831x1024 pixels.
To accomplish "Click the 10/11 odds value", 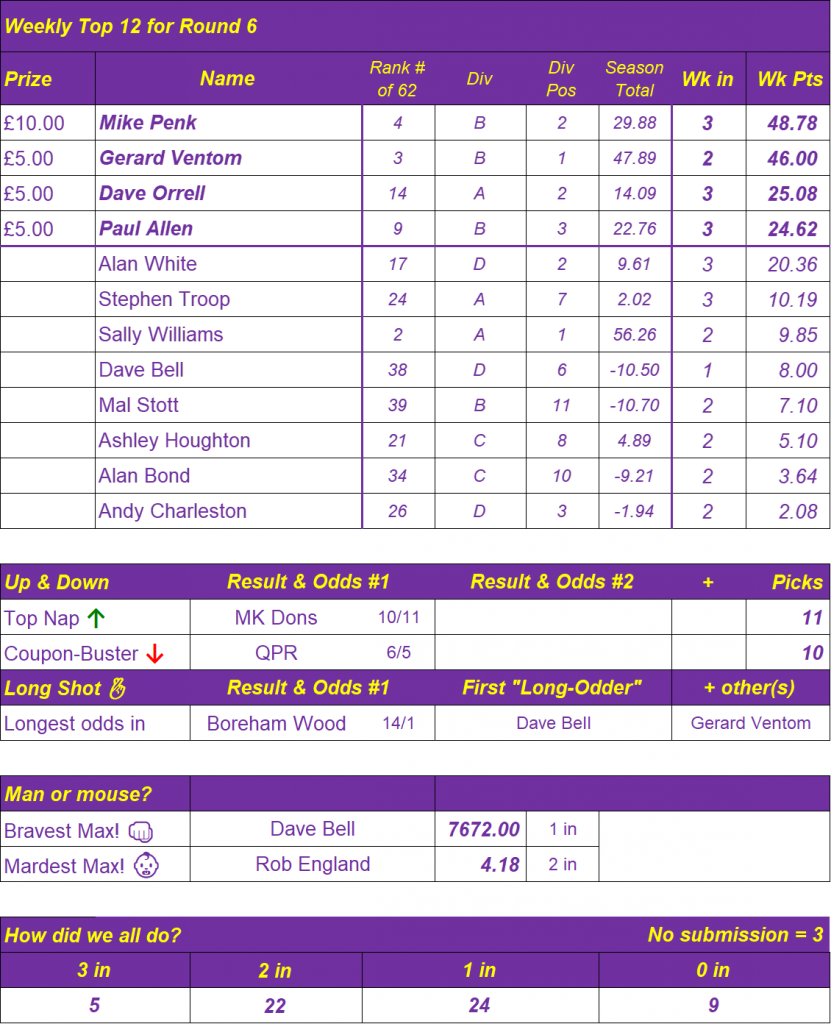I will [399, 617].
